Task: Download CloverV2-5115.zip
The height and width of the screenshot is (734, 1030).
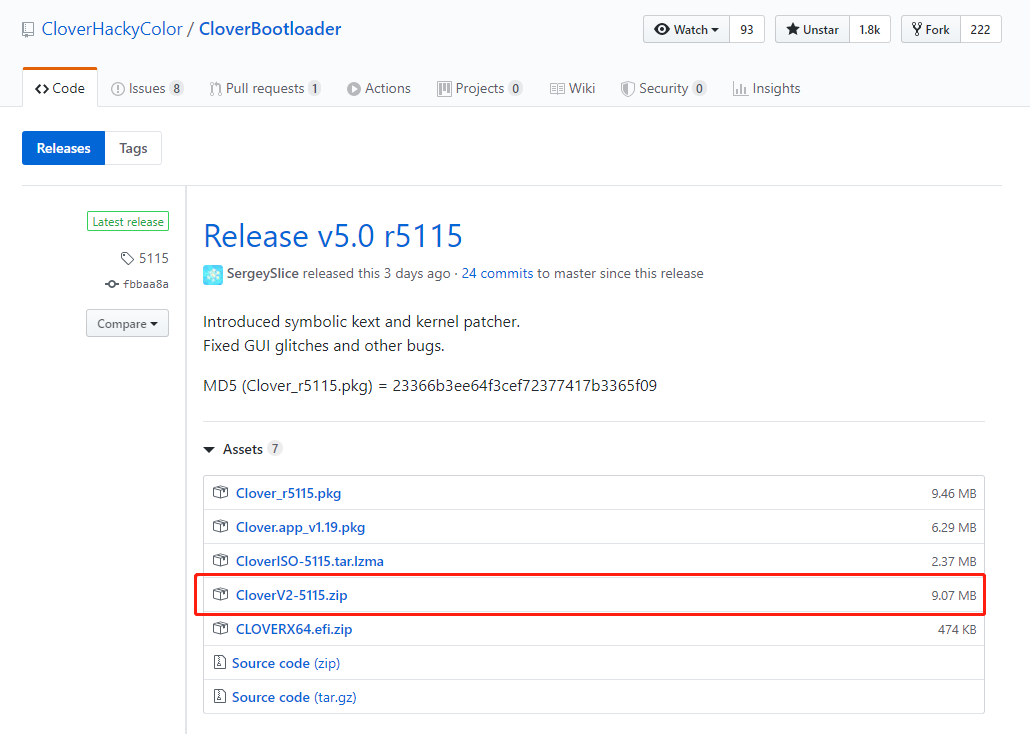Action: click(x=291, y=595)
